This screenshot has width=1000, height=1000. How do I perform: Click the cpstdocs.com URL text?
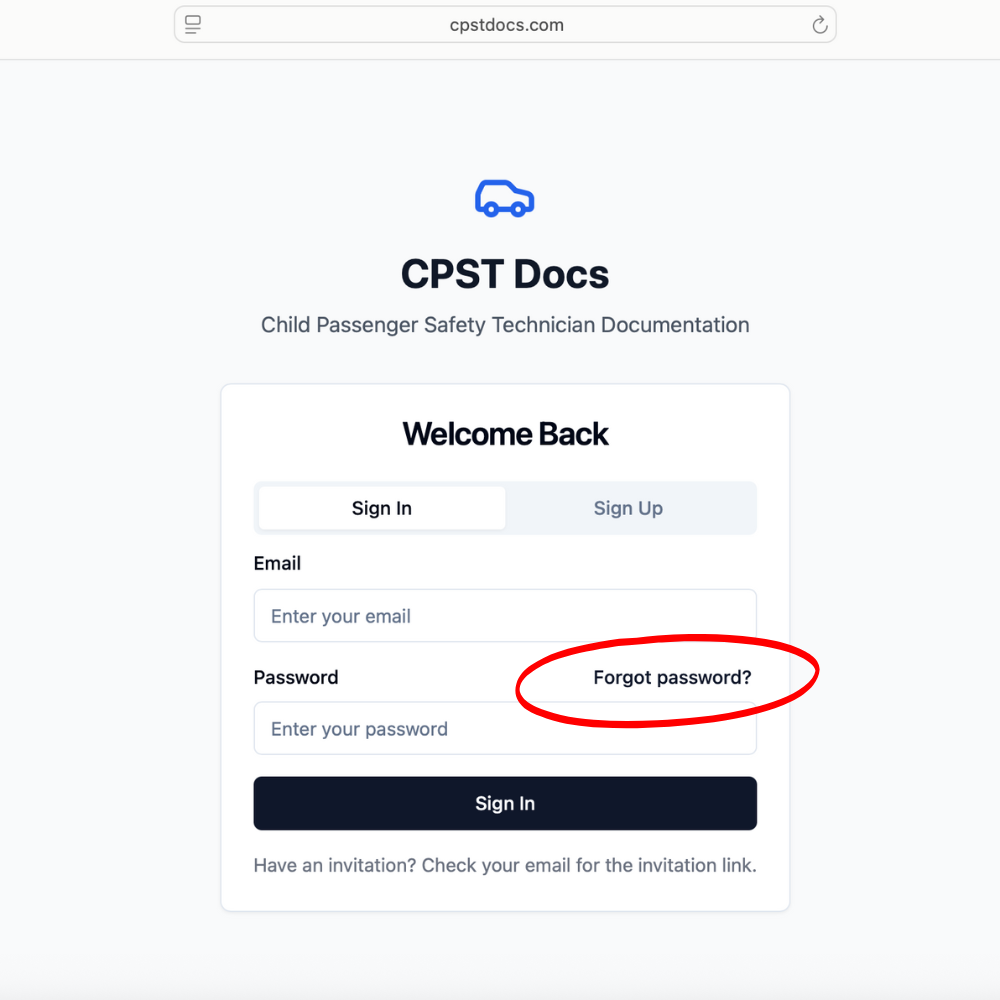506,25
